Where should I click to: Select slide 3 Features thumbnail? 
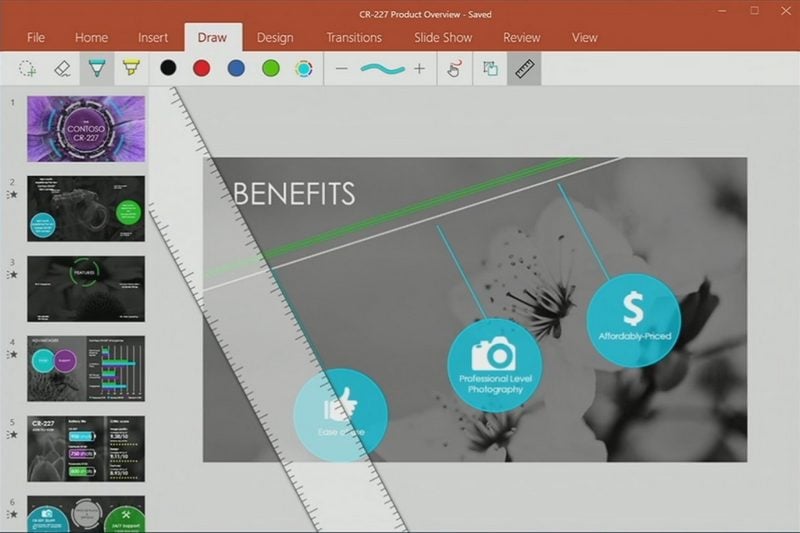[x=86, y=288]
